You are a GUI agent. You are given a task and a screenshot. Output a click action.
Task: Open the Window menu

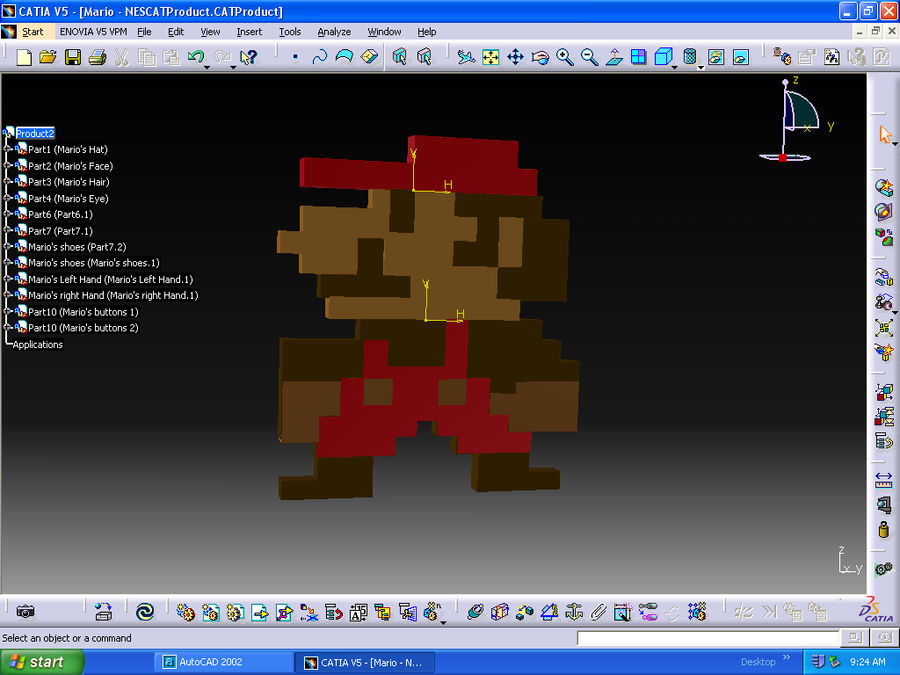click(384, 32)
